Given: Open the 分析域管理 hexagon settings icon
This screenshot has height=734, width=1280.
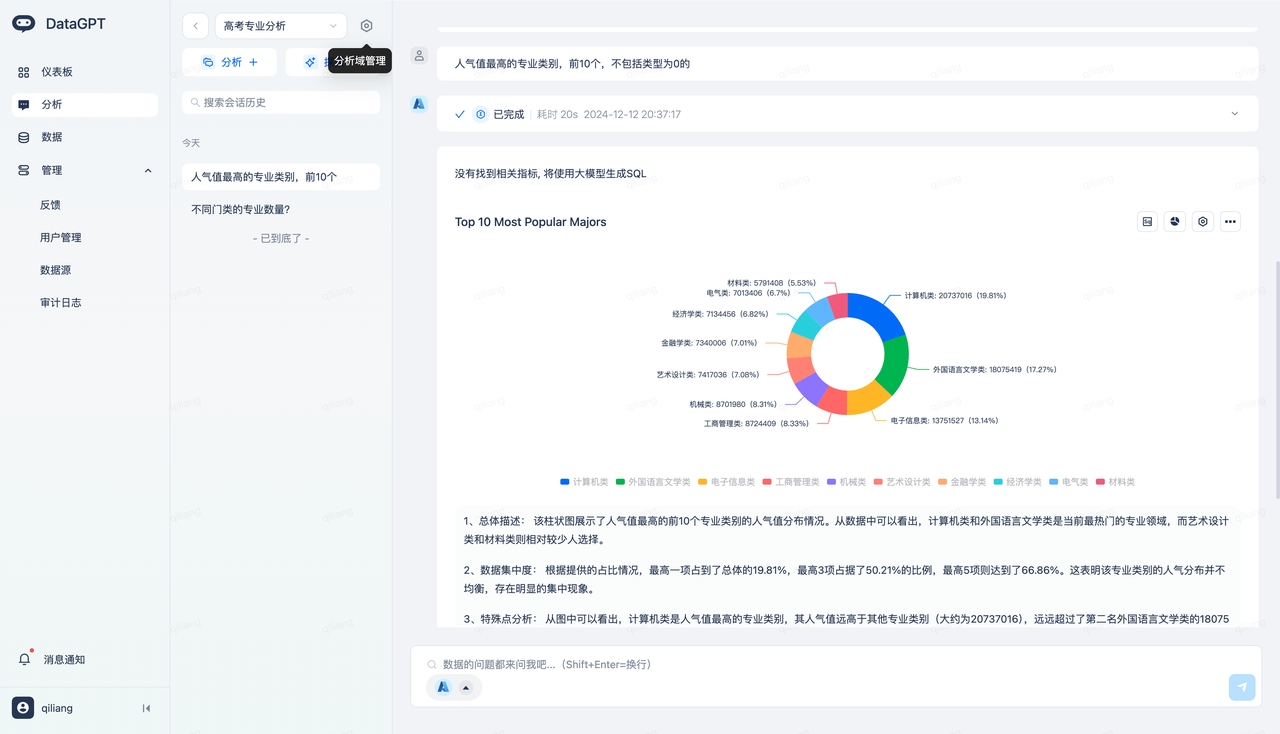Looking at the screenshot, I should coord(366,26).
